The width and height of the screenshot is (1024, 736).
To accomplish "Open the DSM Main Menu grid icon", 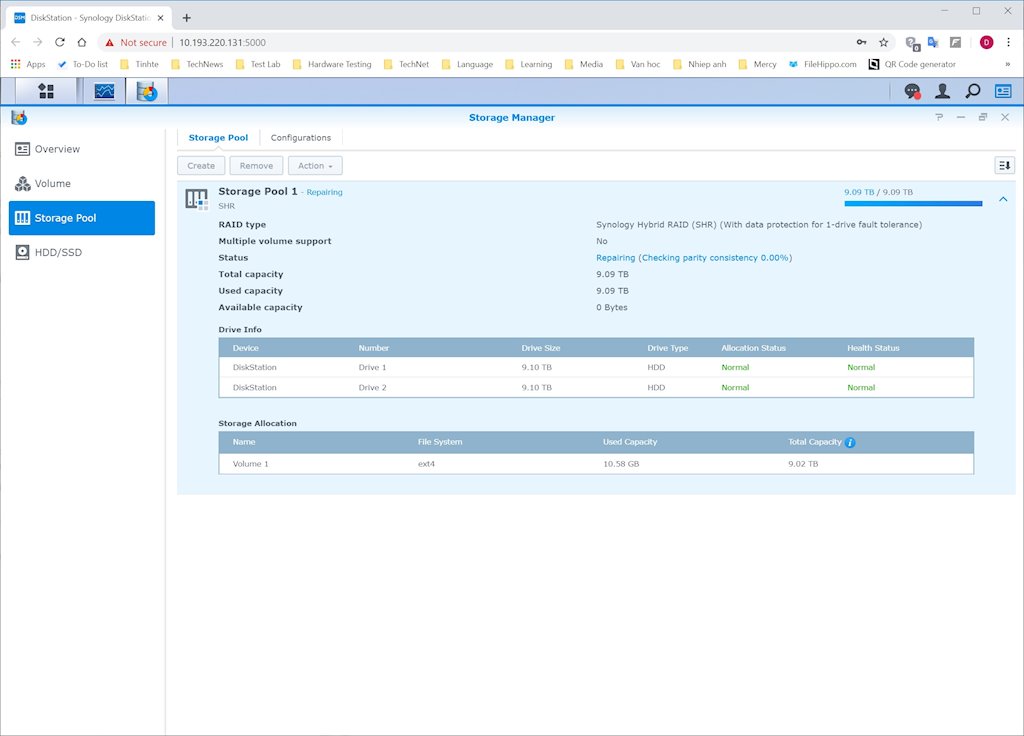I will [46, 91].
